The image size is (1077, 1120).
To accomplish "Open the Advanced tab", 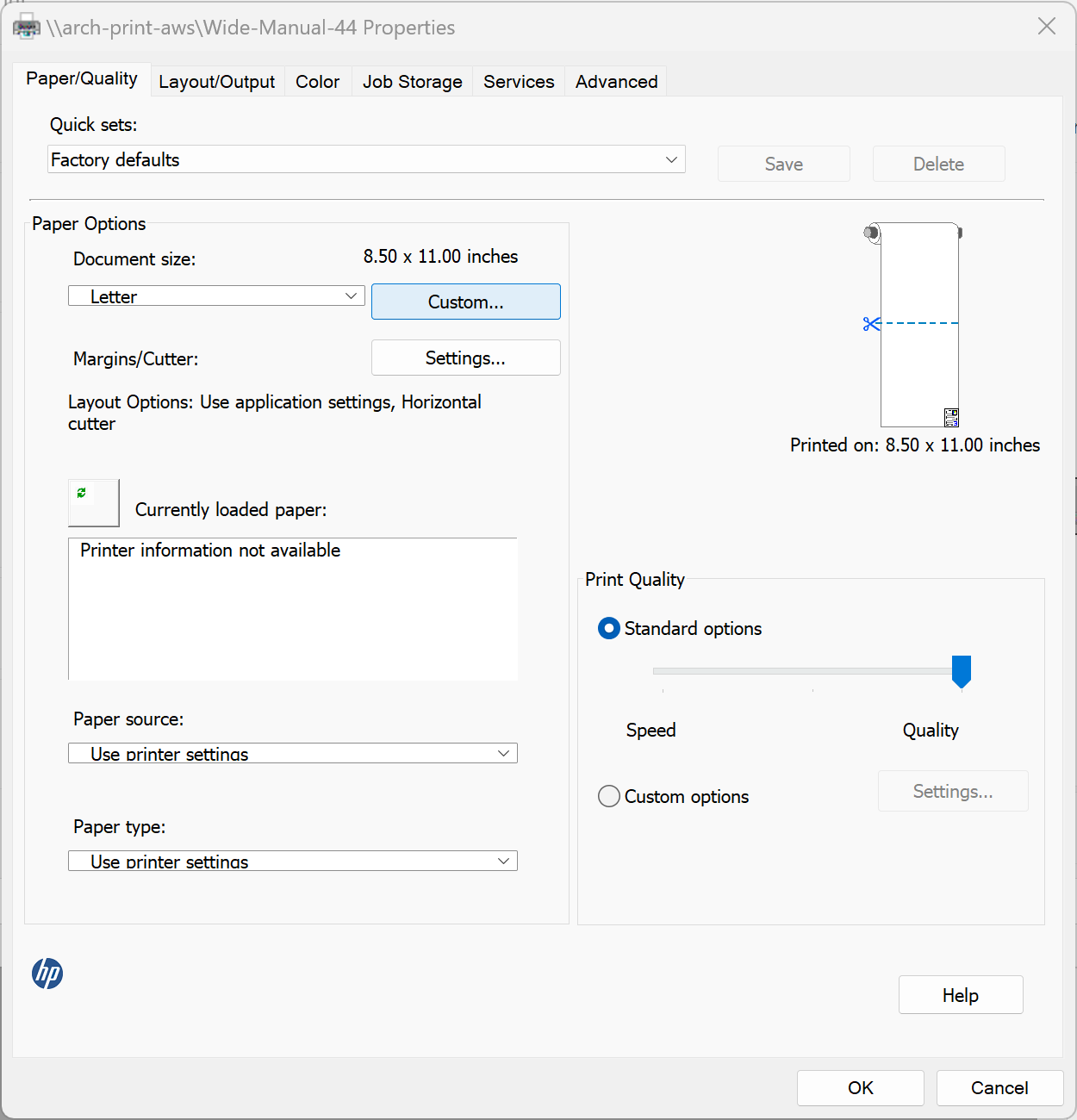I will click(x=617, y=82).
